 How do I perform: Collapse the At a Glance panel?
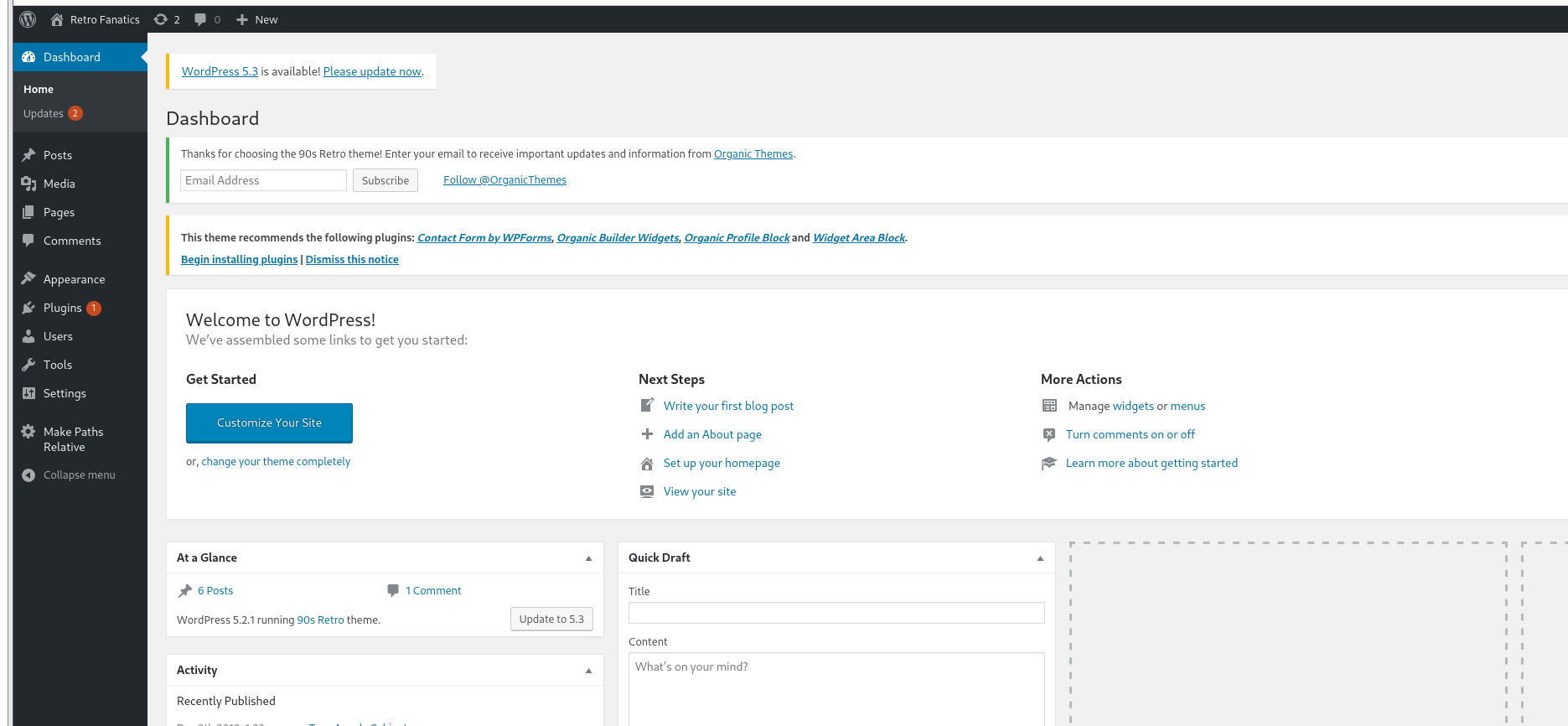[588, 558]
